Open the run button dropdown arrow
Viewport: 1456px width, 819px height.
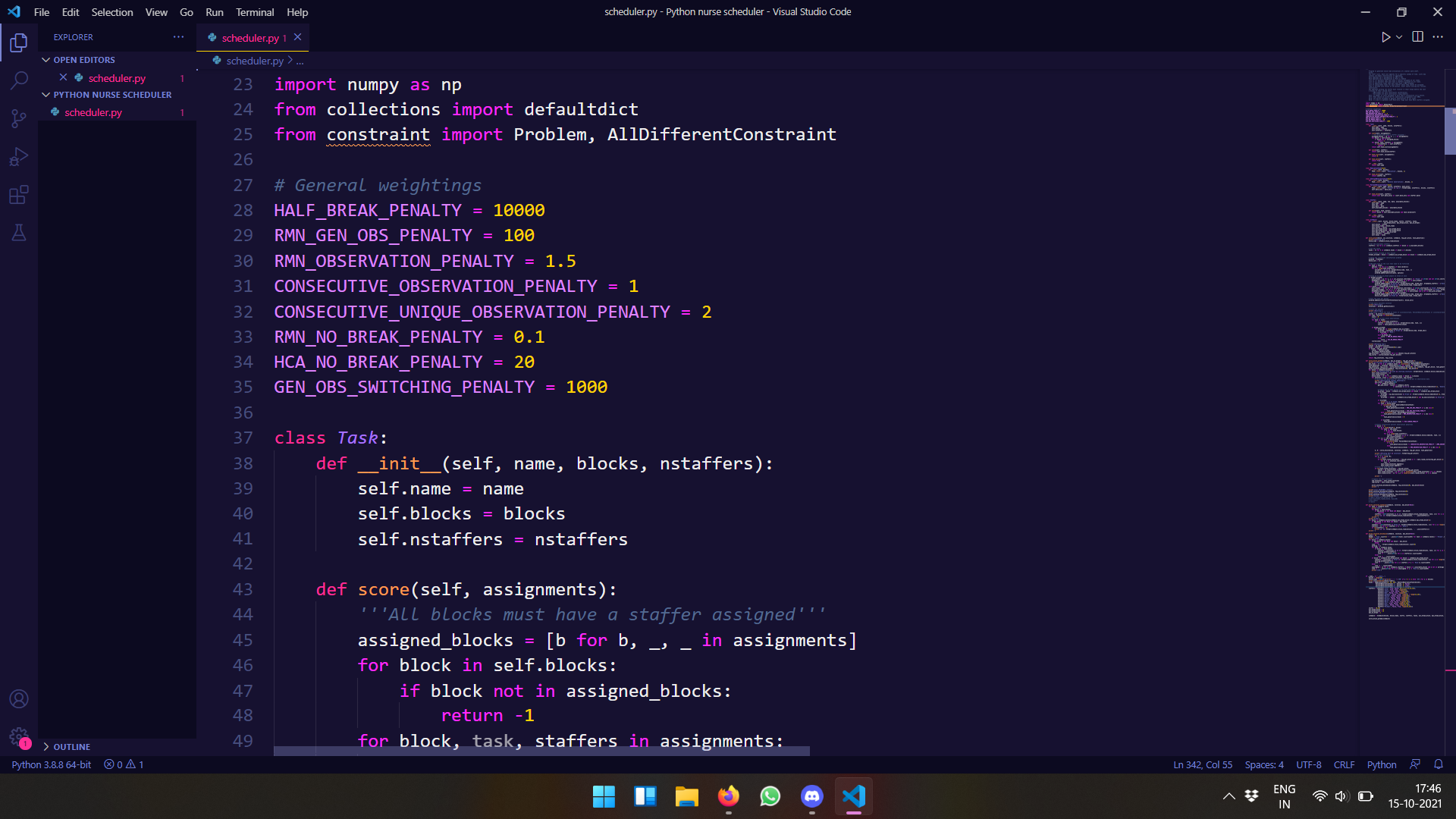pos(1399,37)
